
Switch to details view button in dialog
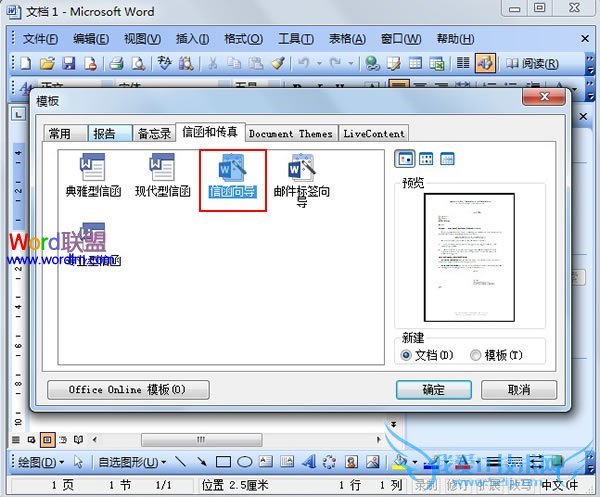click(447, 159)
